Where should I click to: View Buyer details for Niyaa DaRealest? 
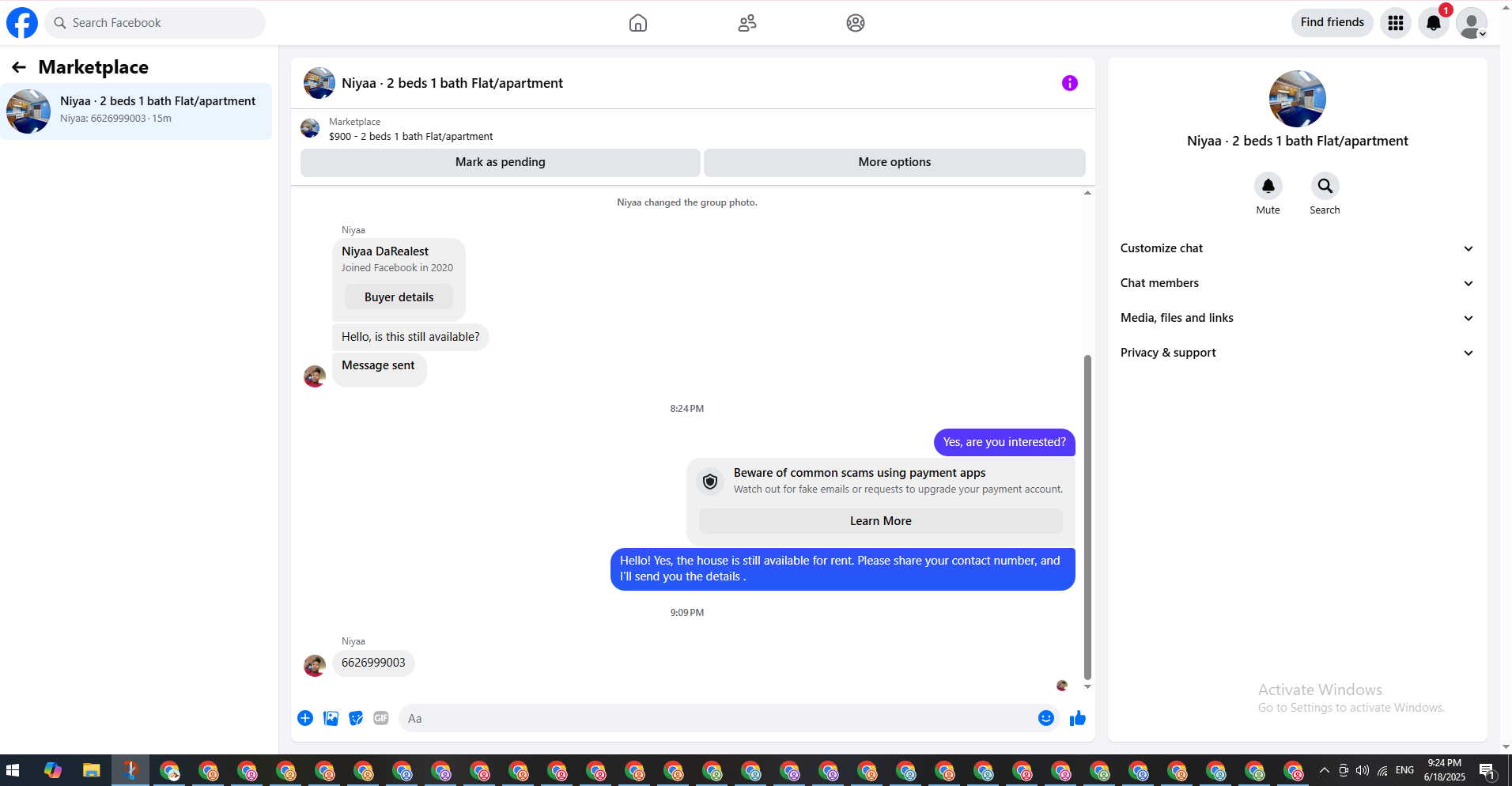[399, 297]
